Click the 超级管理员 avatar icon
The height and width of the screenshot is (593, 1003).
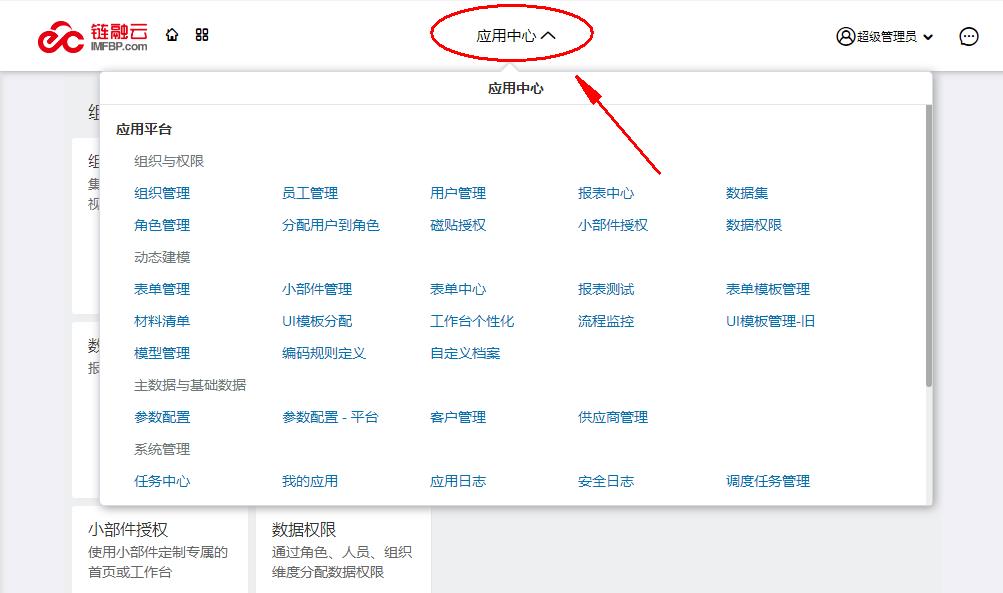pyautogui.click(x=843, y=35)
